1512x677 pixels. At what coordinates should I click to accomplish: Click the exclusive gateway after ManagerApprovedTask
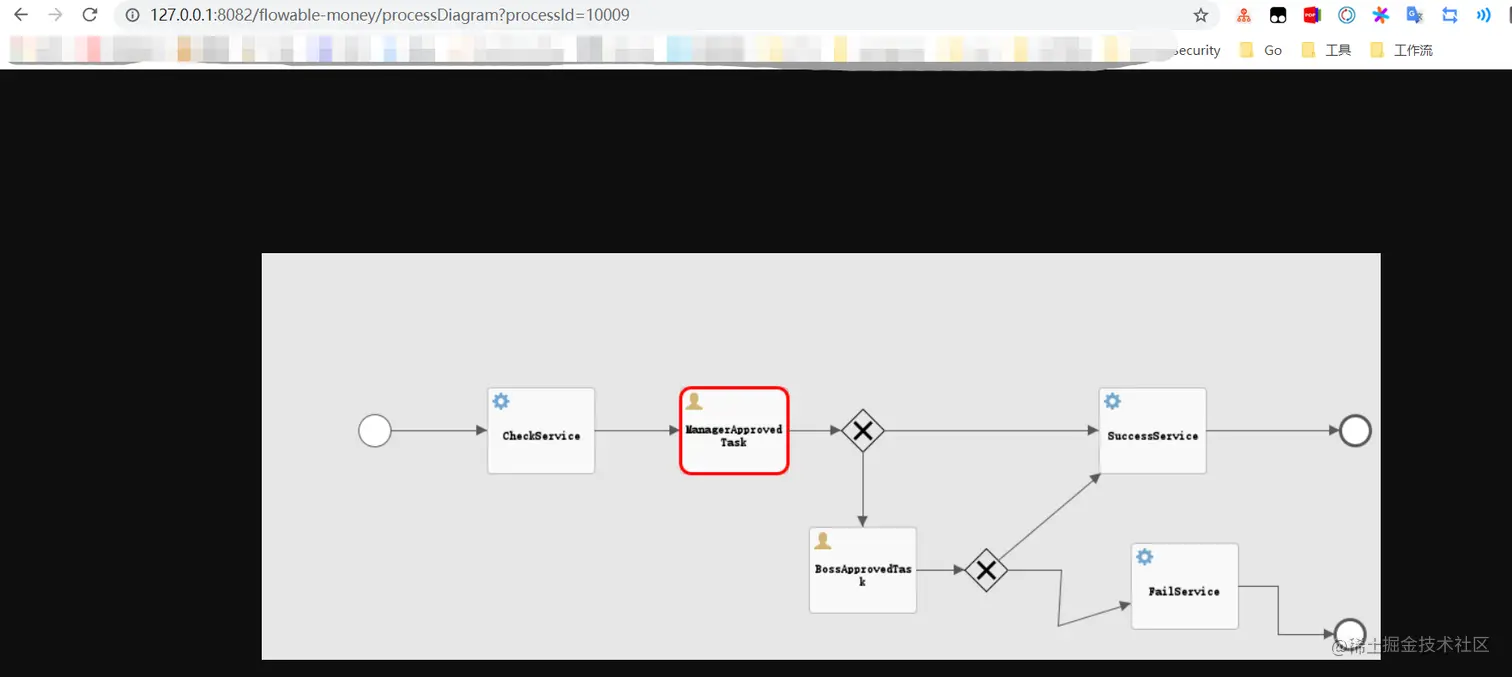pyautogui.click(x=862, y=431)
